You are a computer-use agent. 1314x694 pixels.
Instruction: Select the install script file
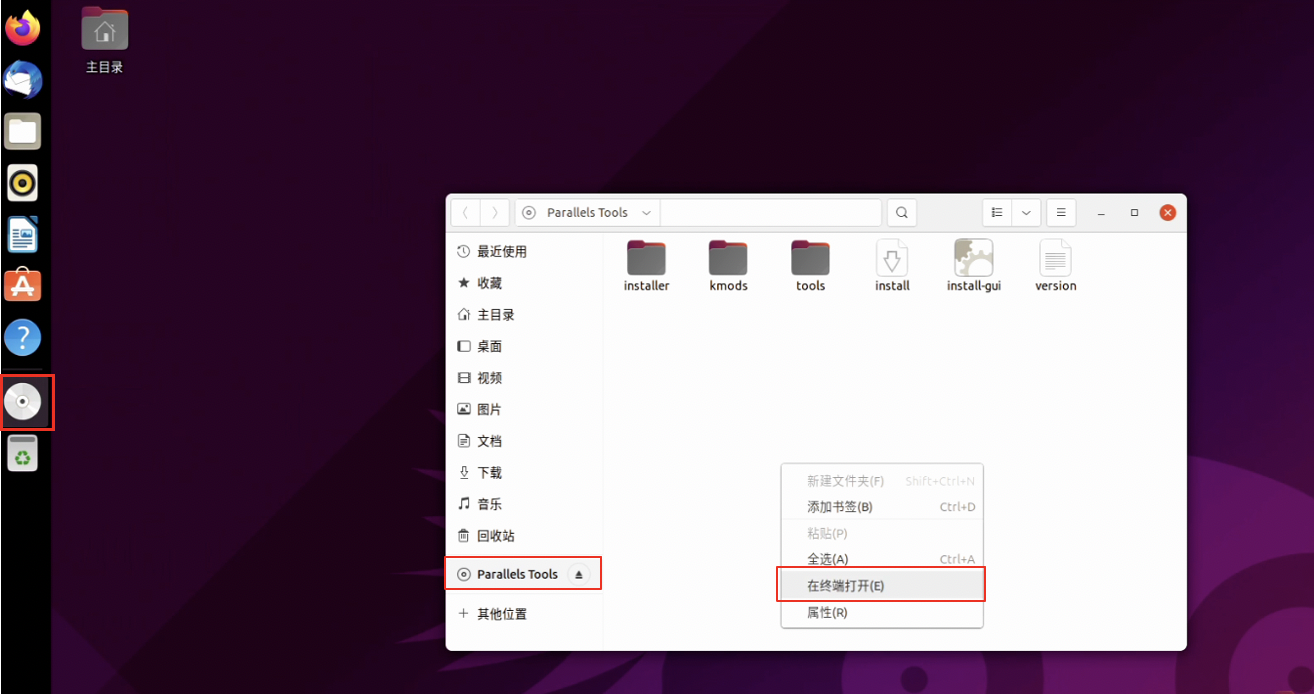pos(892,266)
